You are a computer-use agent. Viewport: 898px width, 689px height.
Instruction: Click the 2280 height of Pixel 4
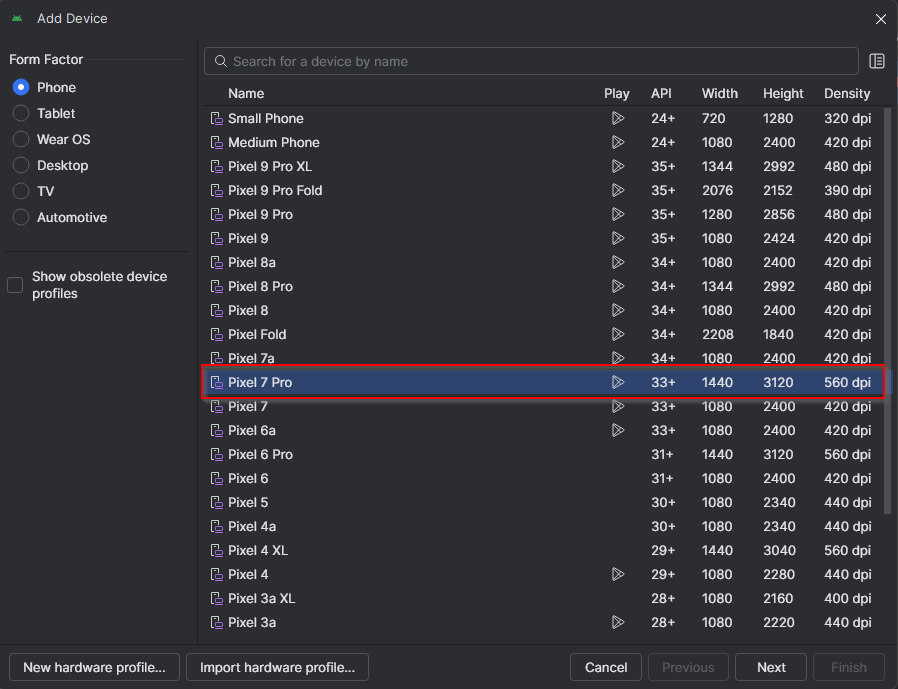[x=779, y=574]
